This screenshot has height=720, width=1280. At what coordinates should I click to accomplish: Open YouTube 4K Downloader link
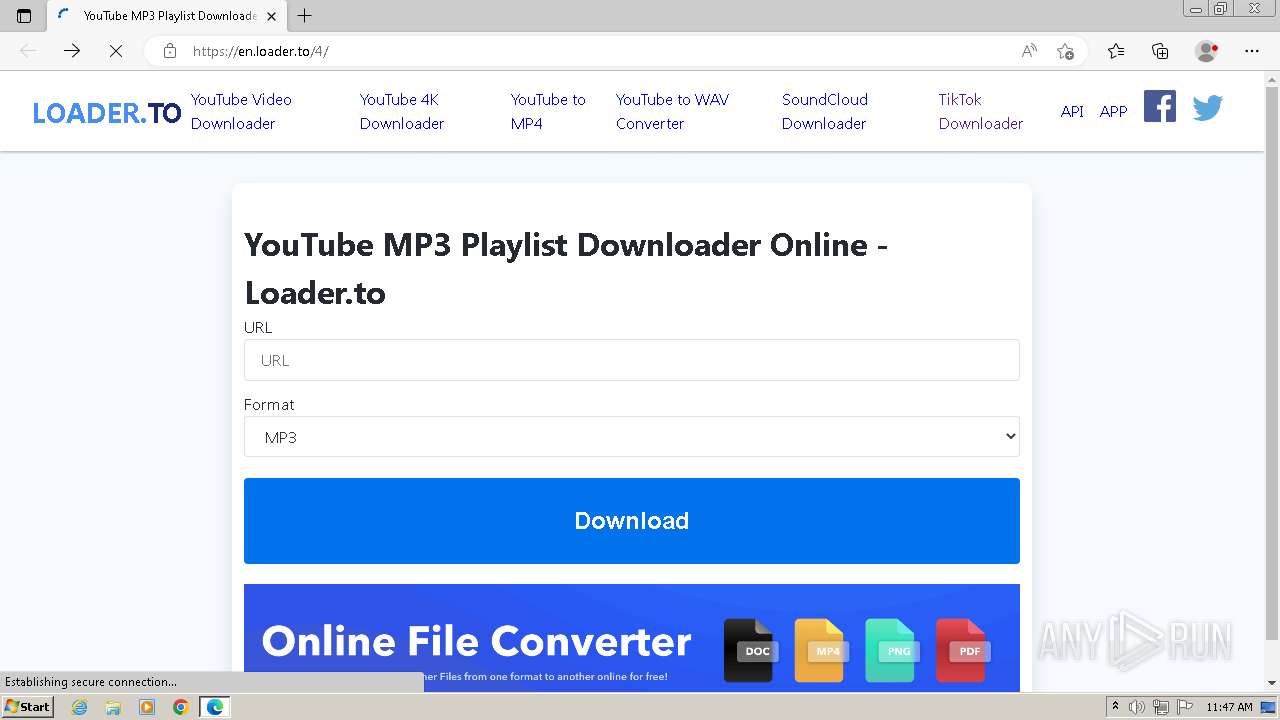402,112
